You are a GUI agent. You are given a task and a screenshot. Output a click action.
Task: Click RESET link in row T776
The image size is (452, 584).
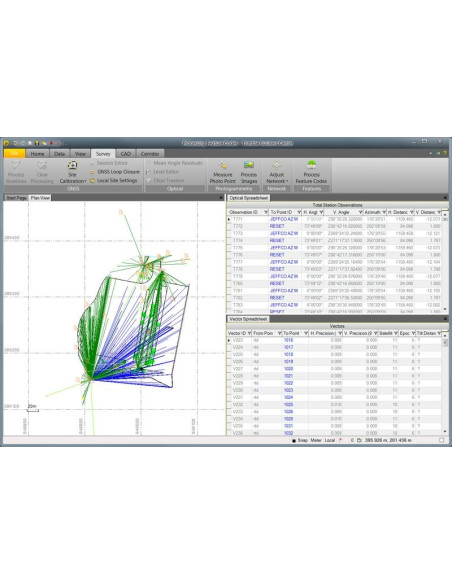pos(277,255)
